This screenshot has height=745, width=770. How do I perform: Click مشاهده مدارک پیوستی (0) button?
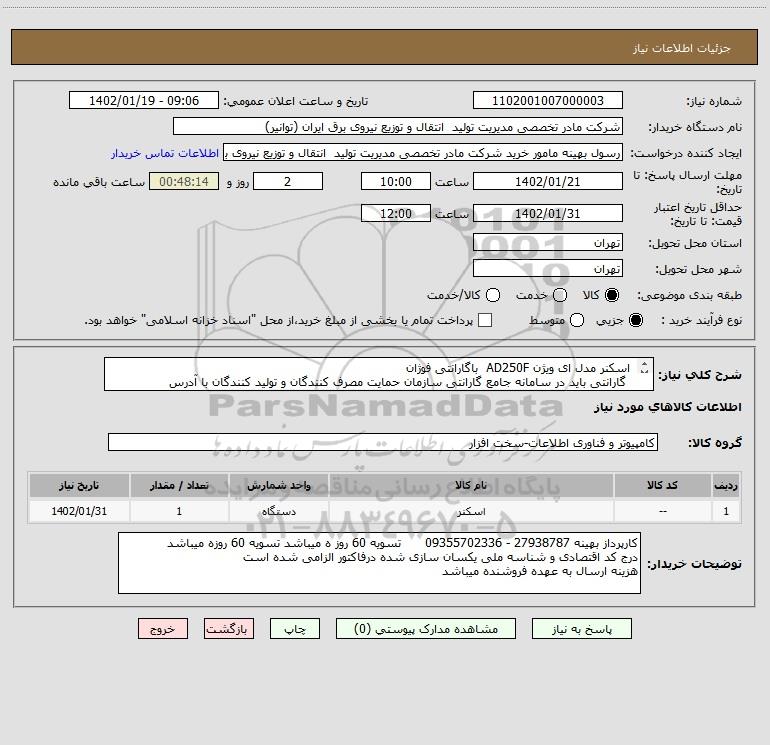tap(426, 629)
